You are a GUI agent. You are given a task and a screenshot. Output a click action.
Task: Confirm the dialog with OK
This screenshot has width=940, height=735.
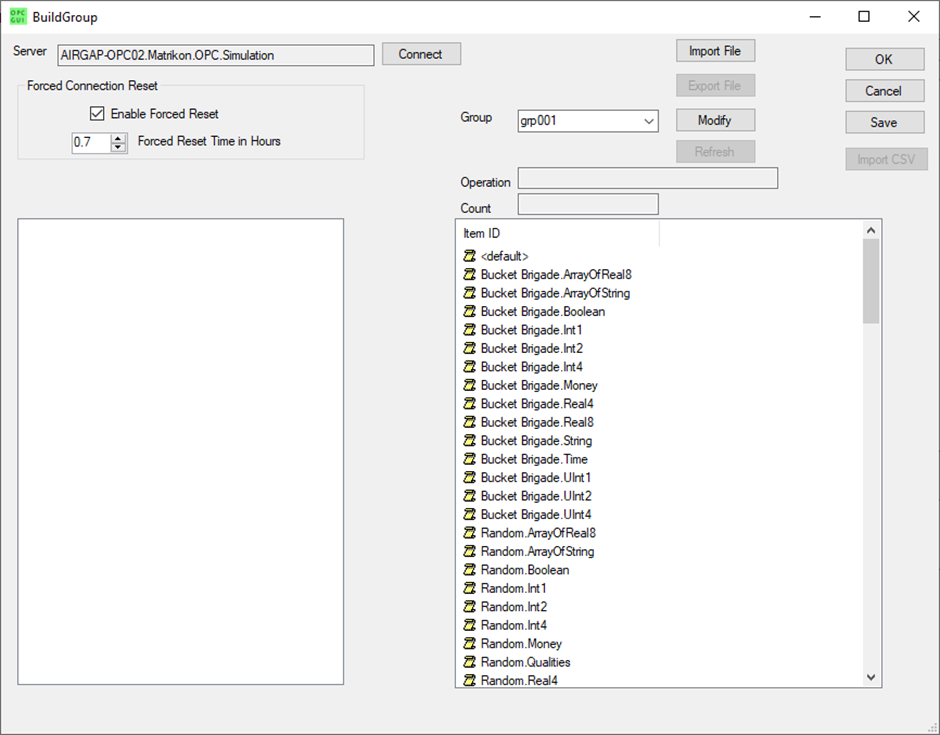[x=885, y=59]
